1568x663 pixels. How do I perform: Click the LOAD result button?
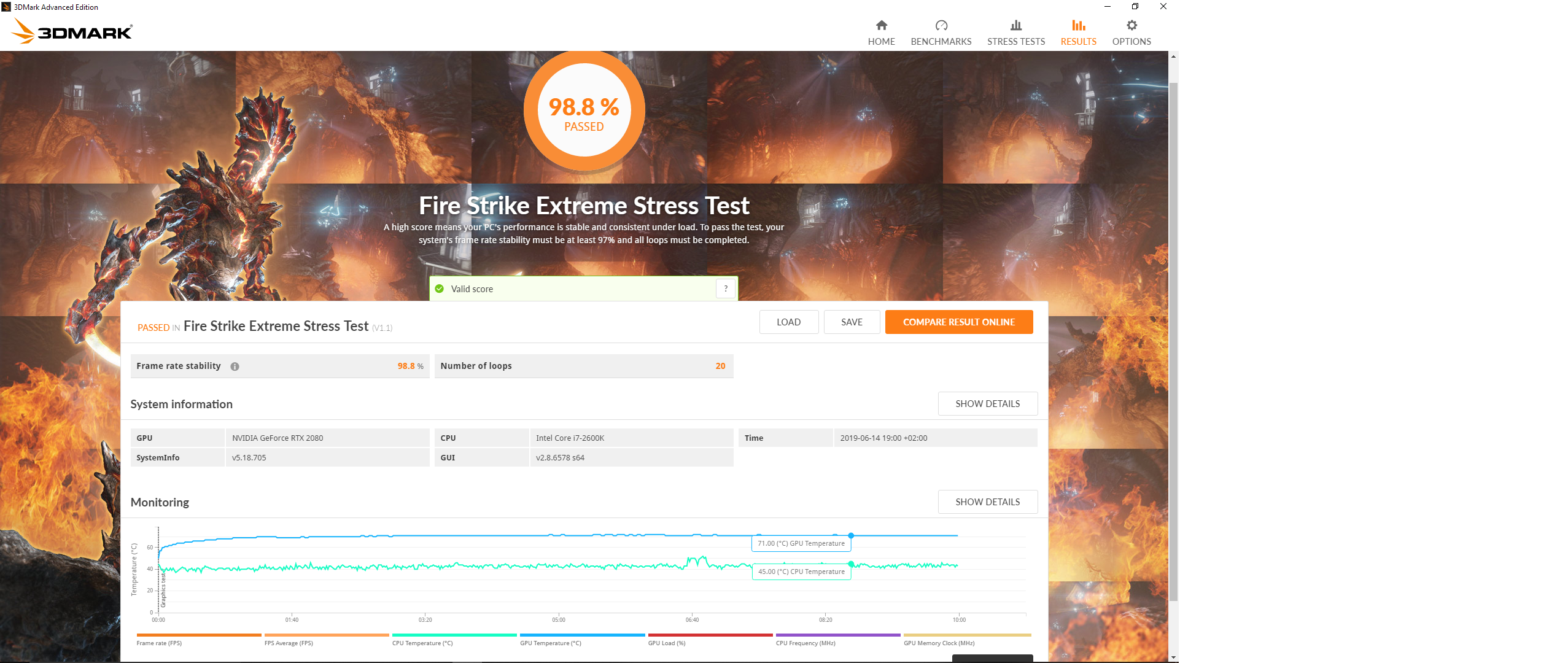(788, 322)
